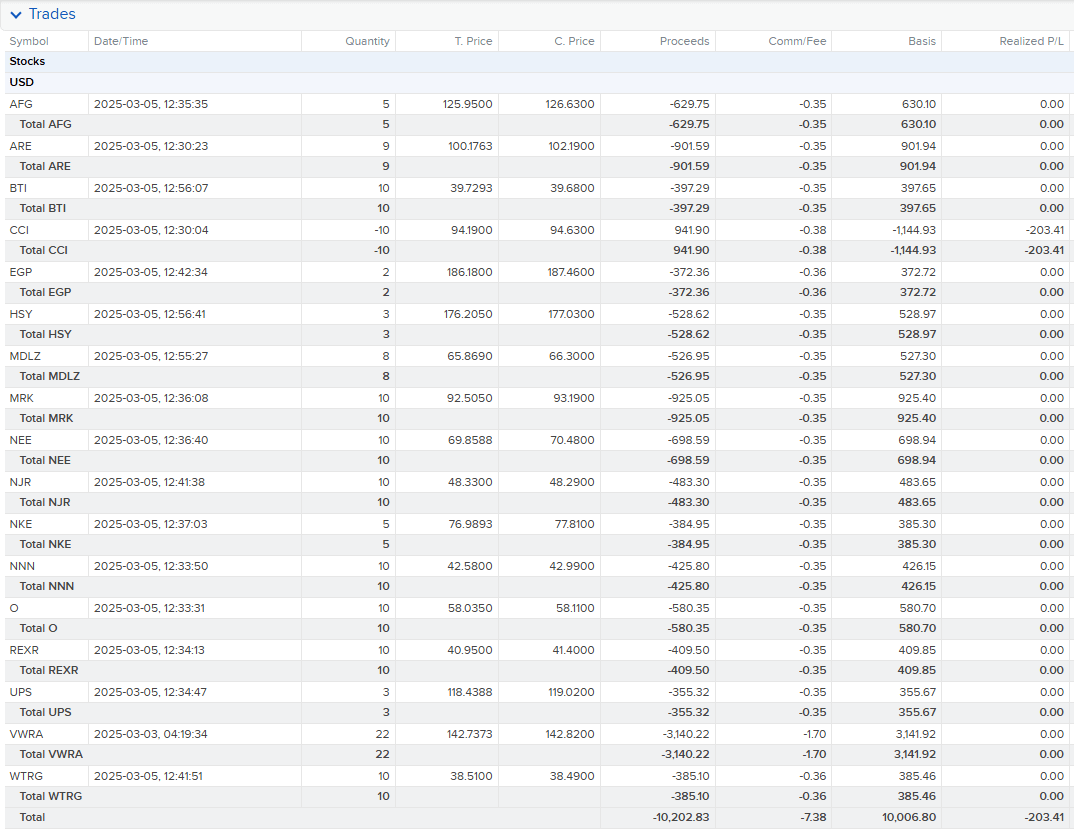Click grand total basis 10,006.80
The width and height of the screenshot is (1074, 832).
point(909,817)
